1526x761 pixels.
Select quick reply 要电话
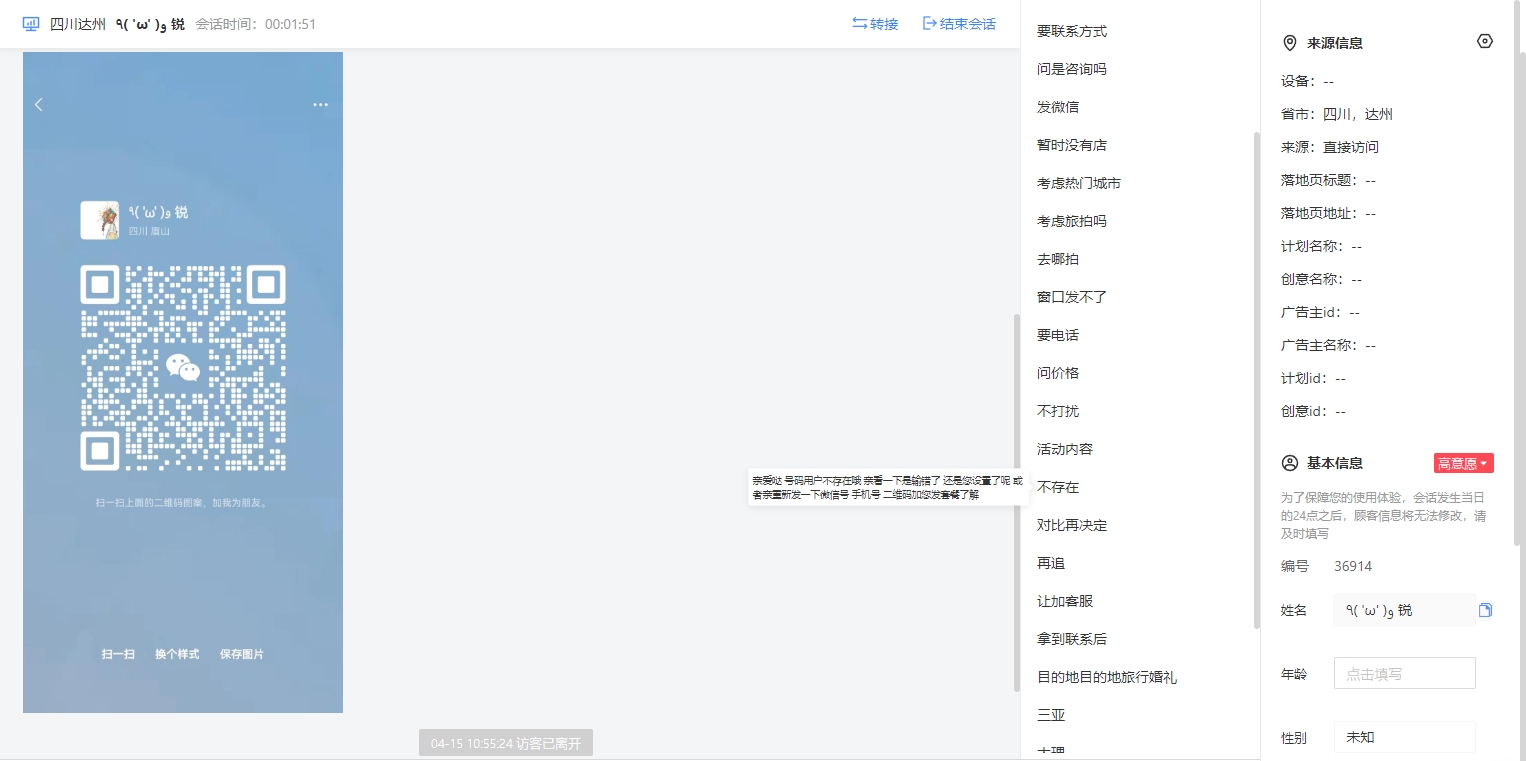[1058, 335]
